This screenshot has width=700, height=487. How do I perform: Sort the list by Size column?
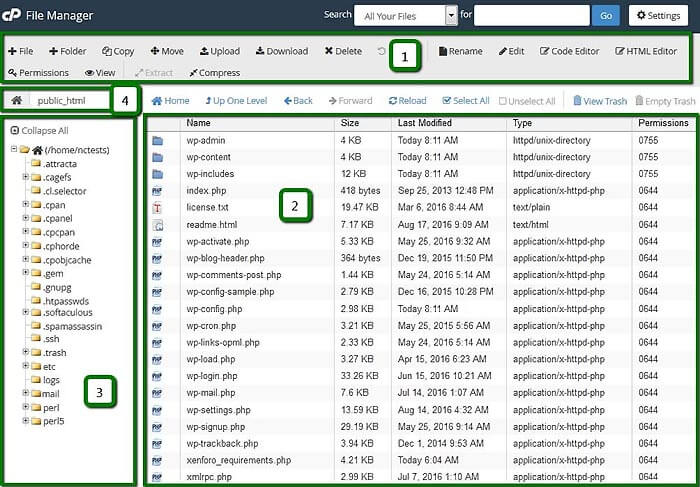tap(350, 123)
